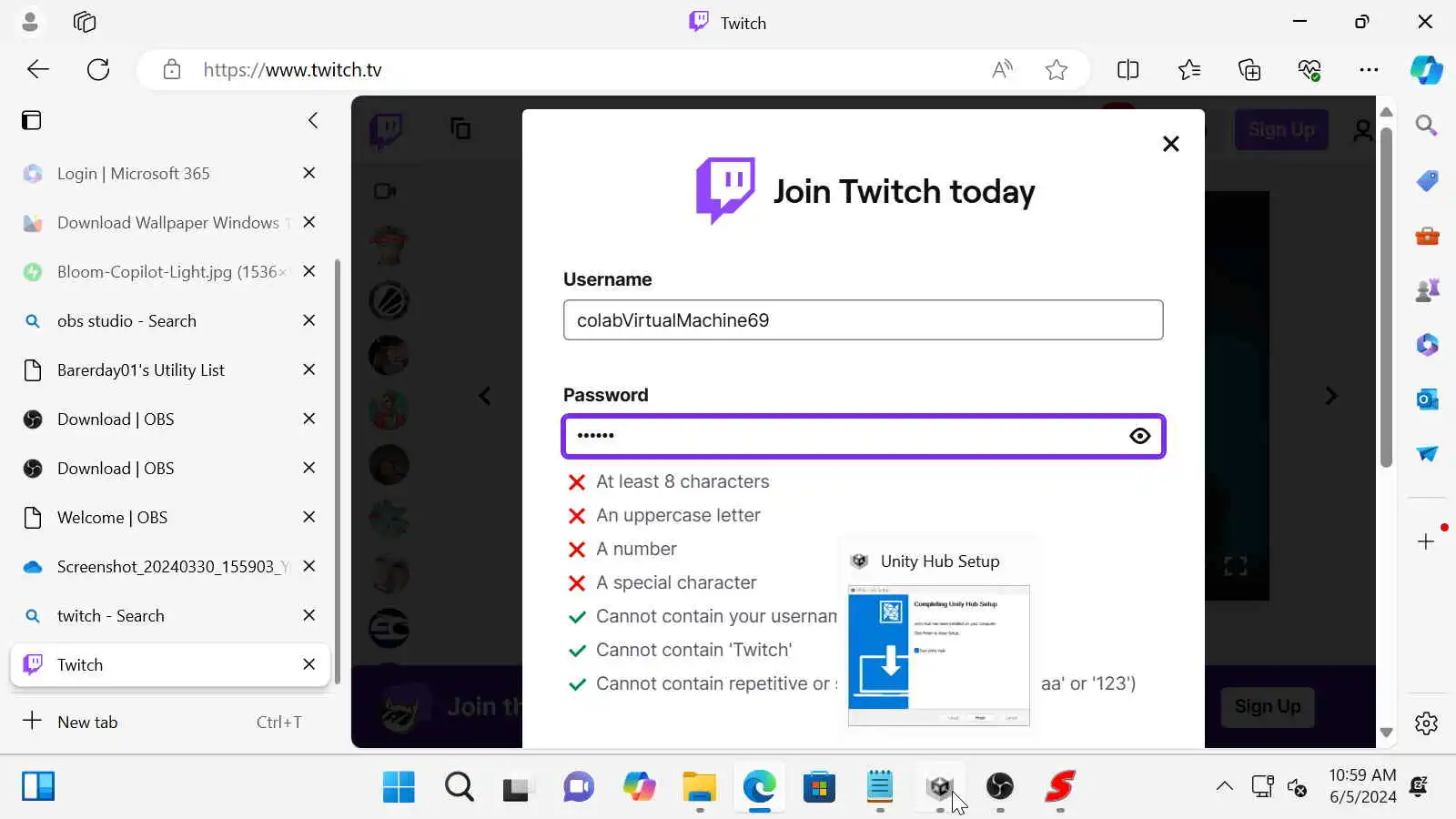Open Edge Settings and more menu
This screenshot has width=1456, height=819.
point(1369,69)
